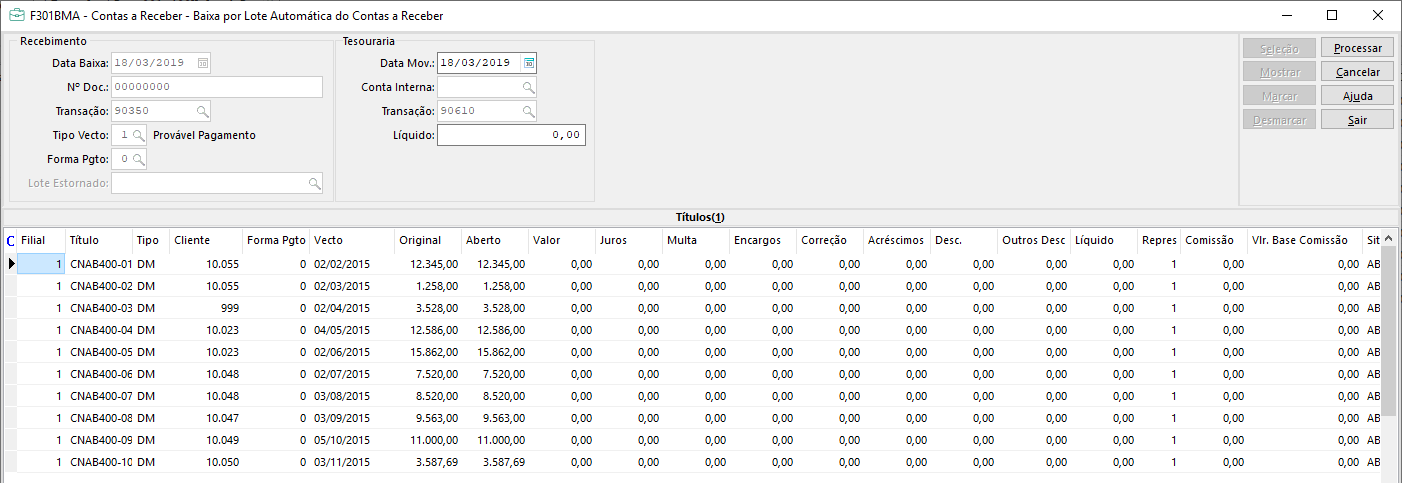The width and height of the screenshot is (1402, 483).
Task: Click the C selection column header
Action: pos(11,240)
